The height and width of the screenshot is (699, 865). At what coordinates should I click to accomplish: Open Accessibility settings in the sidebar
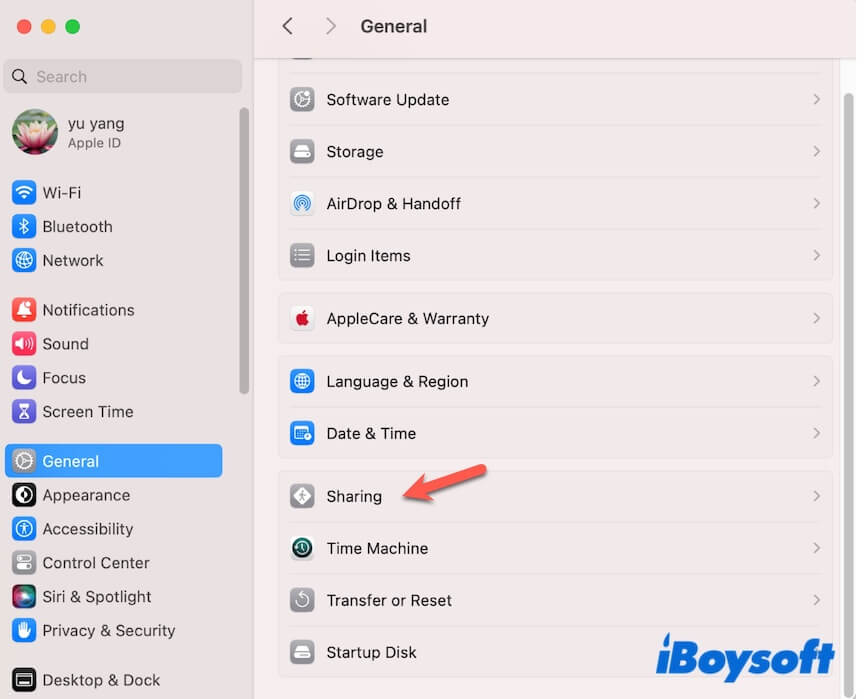87,529
